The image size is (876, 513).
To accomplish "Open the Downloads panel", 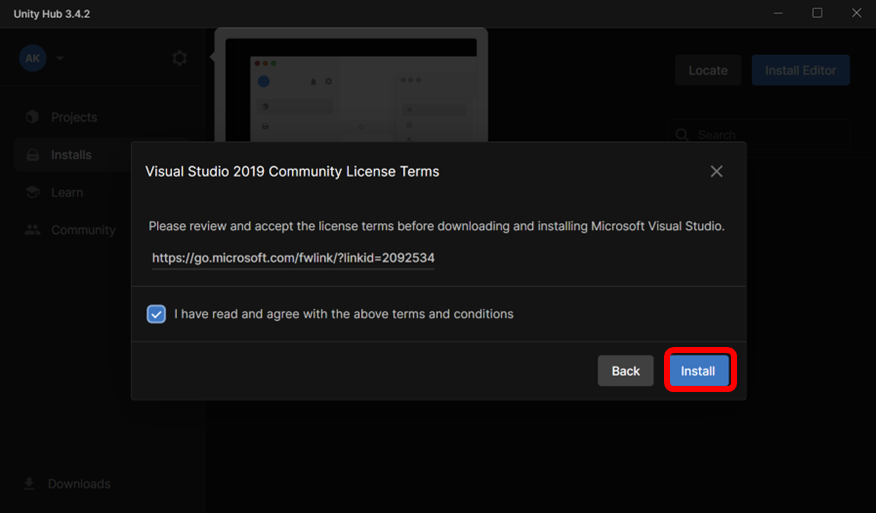I will tap(79, 484).
